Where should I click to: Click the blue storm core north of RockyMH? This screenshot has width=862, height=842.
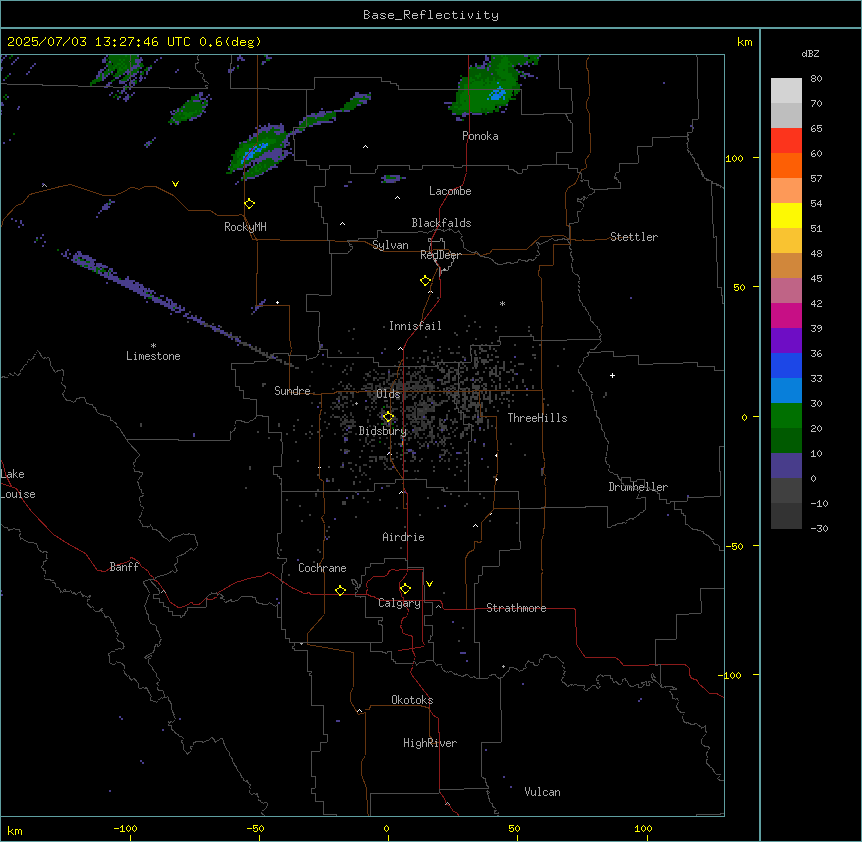point(255,151)
